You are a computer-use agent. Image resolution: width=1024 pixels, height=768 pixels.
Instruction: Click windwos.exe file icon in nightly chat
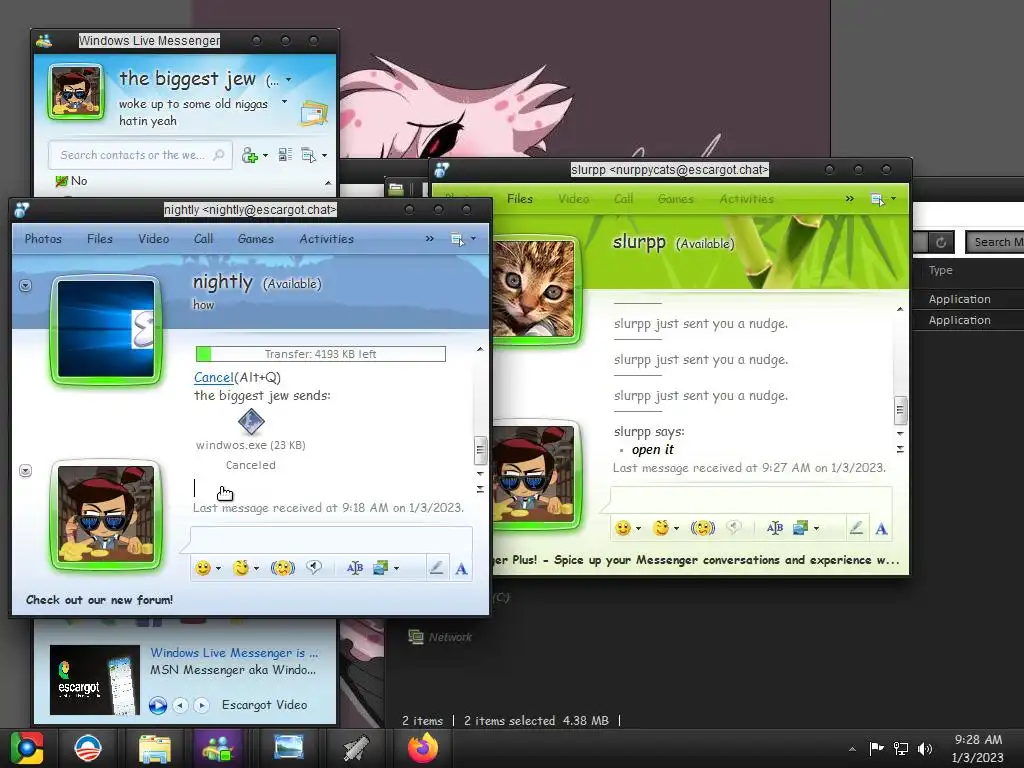coord(251,422)
